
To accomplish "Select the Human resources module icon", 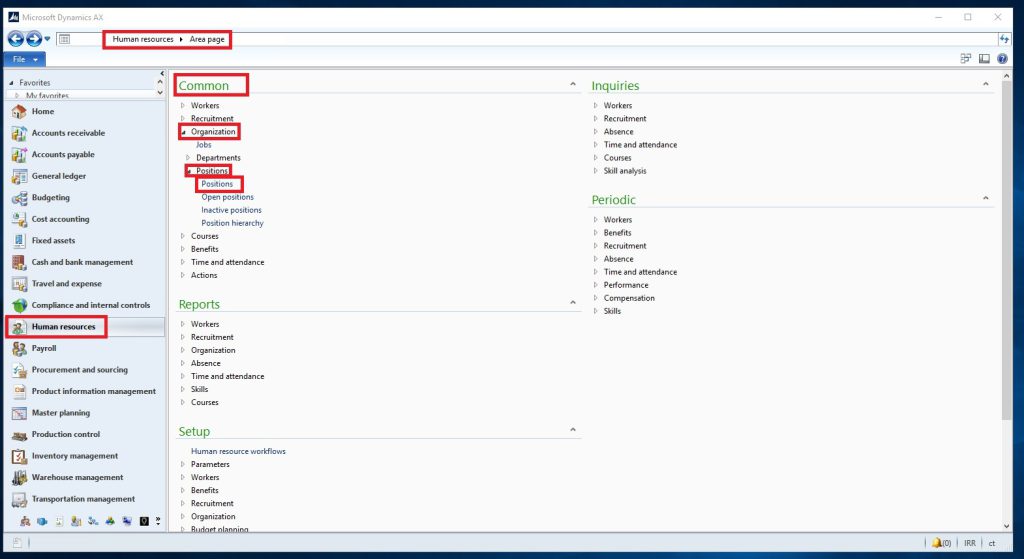I will (x=19, y=327).
